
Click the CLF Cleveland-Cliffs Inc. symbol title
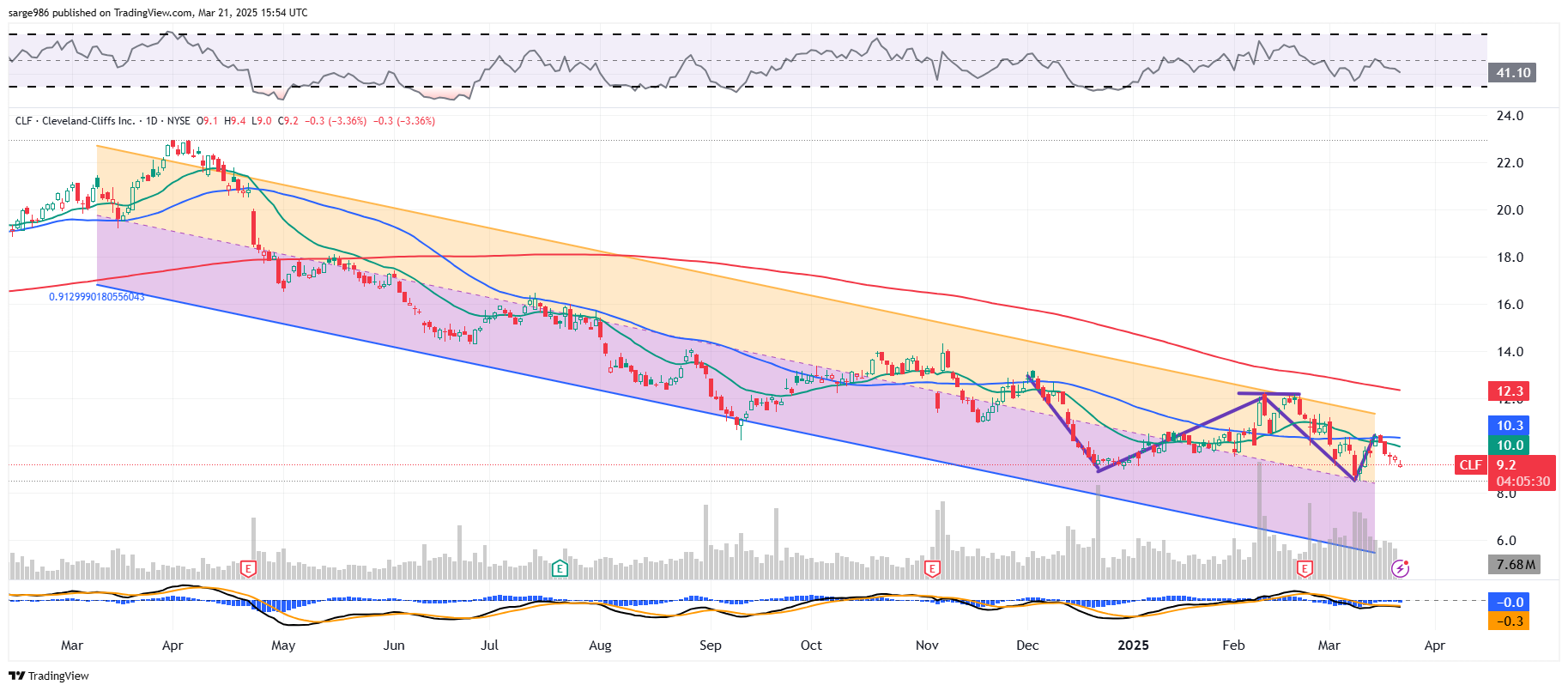76,121
